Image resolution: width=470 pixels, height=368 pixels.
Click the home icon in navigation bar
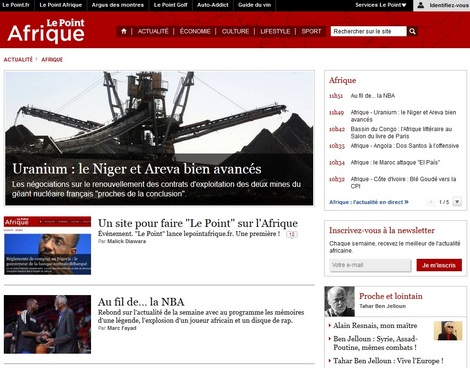[x=124, y=31]
